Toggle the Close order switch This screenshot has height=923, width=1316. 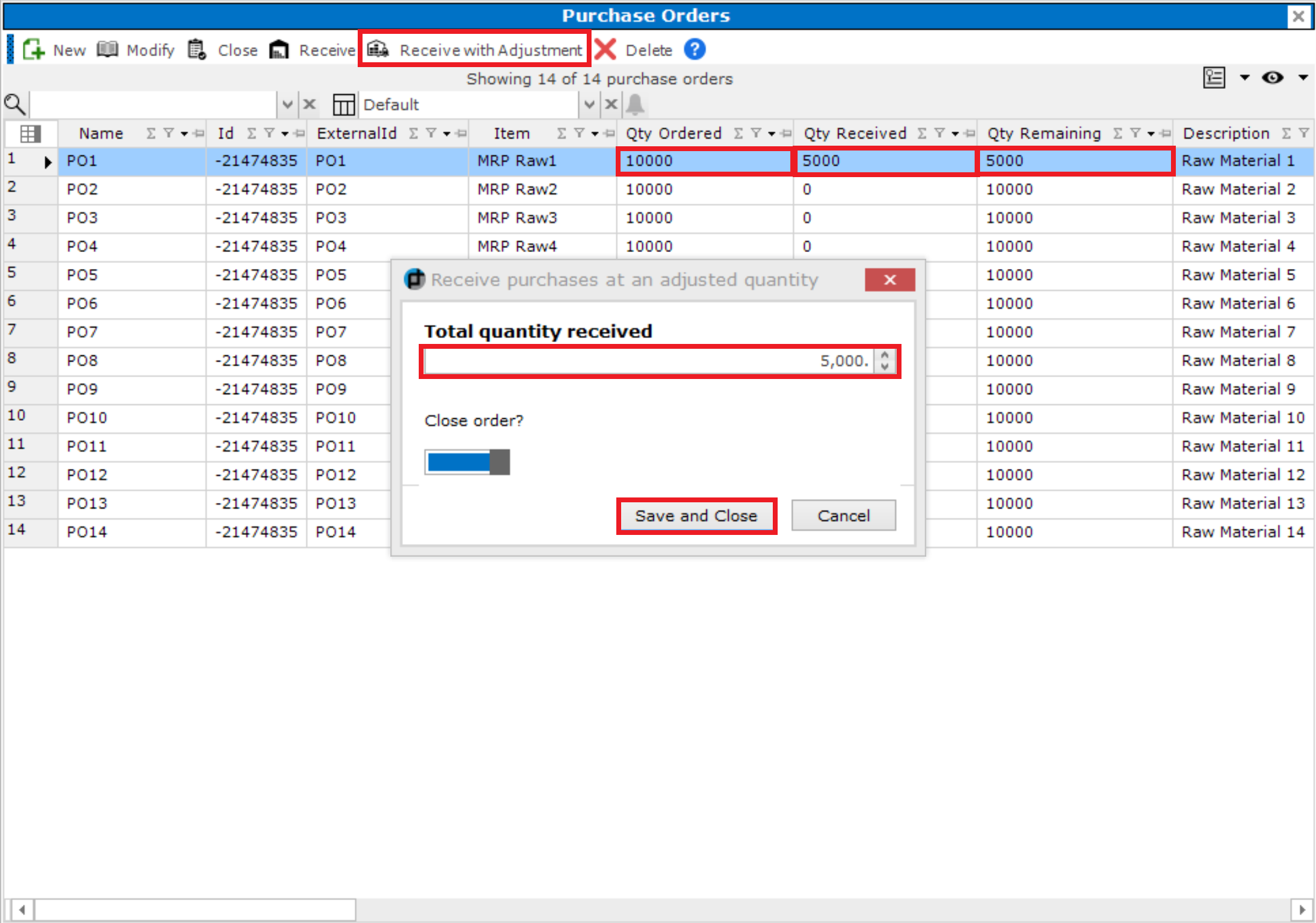467,462
